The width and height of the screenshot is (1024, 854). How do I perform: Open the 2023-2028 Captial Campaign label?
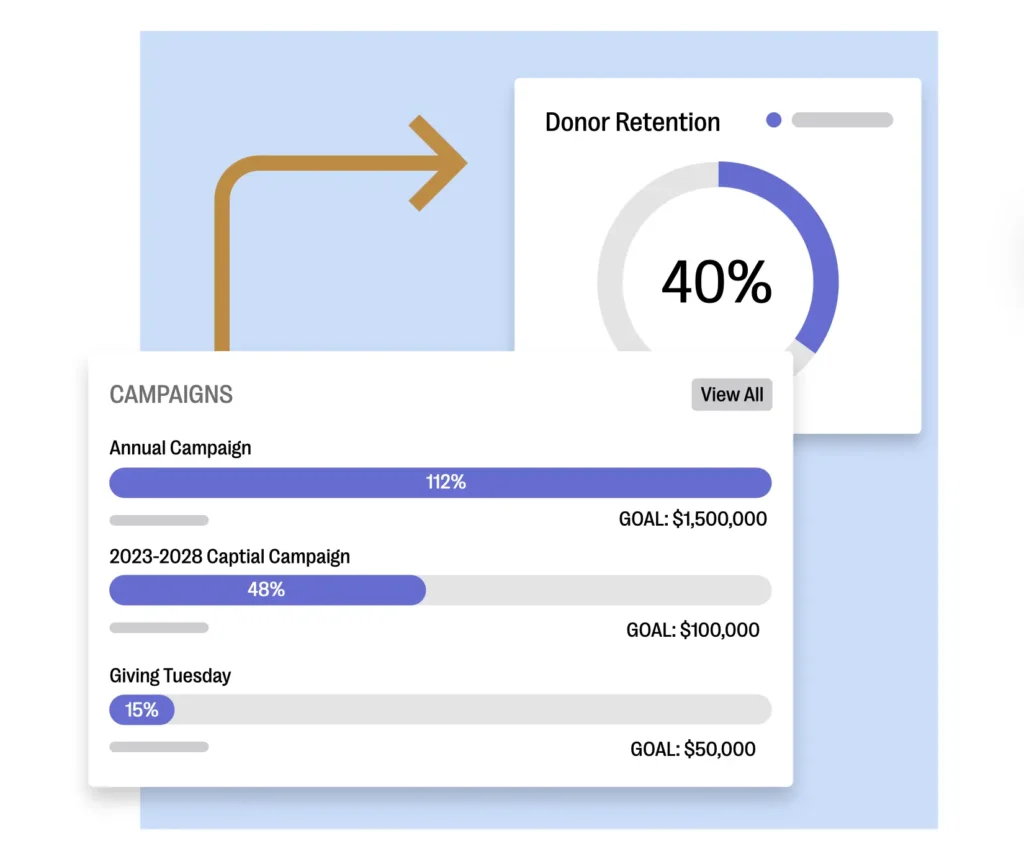coord(230,556)
